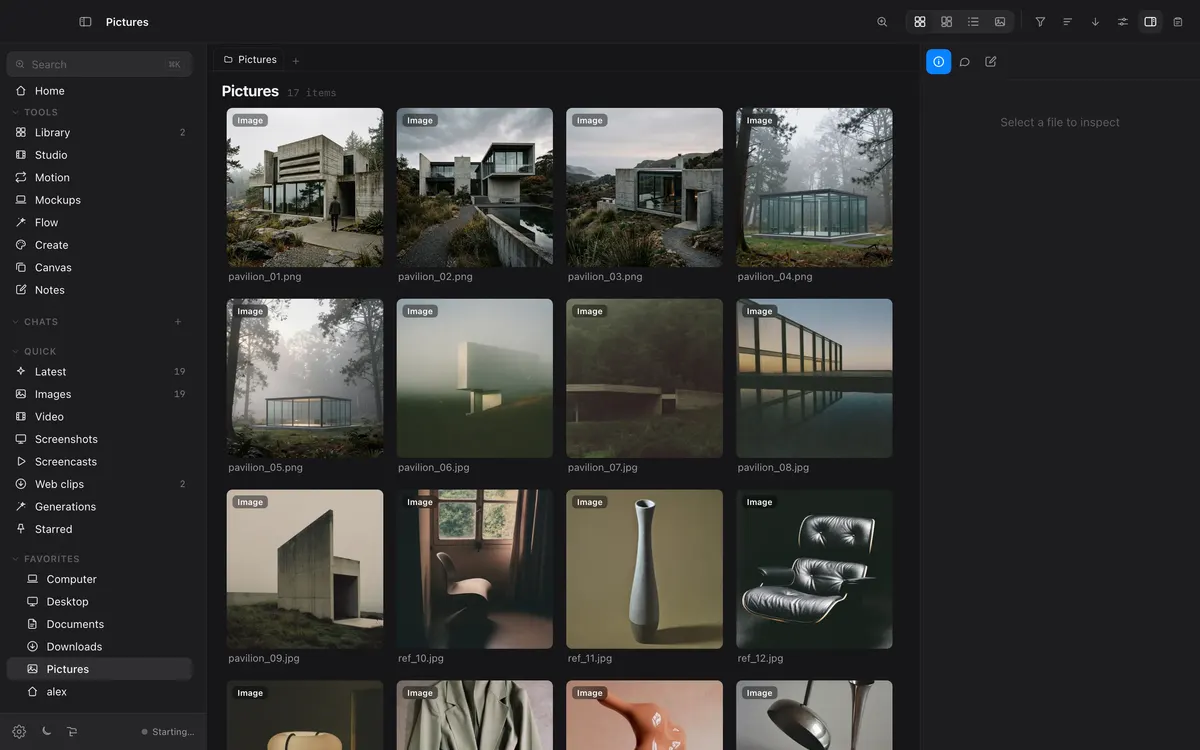The width and height of the screenshot is (1200, 750).
Task: Click the sidebar Search field
Action: [x=99, y=64]
